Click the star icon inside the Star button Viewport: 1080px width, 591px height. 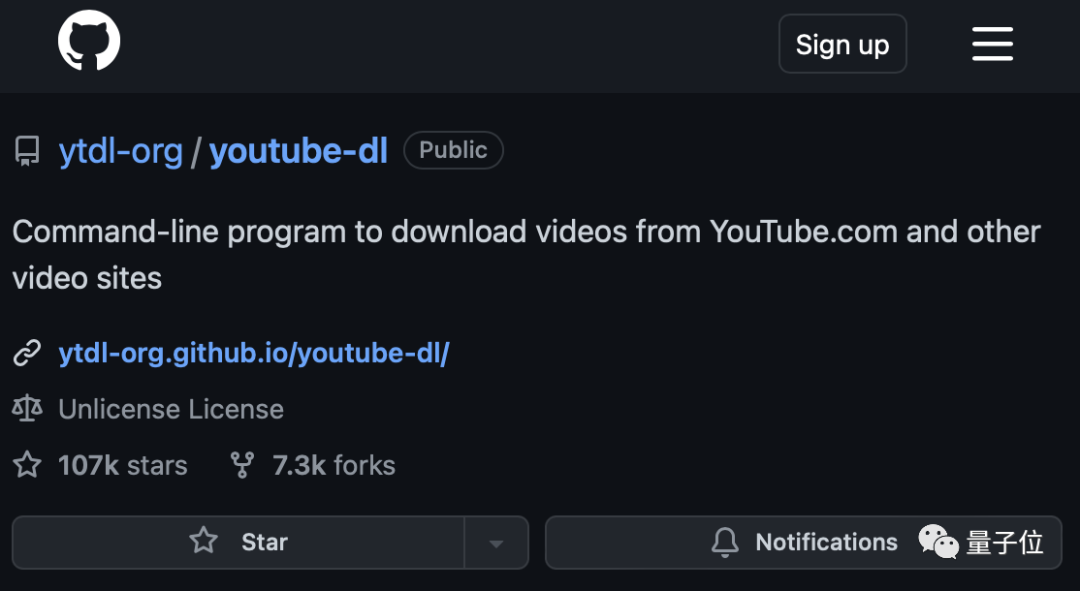click(x=203, y=542)
